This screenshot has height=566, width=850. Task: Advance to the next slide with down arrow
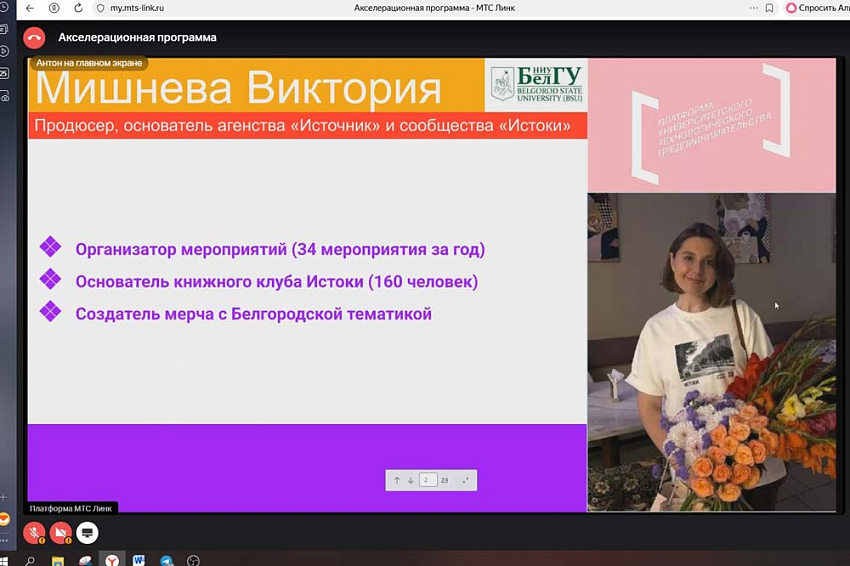[x=410, y=481]
